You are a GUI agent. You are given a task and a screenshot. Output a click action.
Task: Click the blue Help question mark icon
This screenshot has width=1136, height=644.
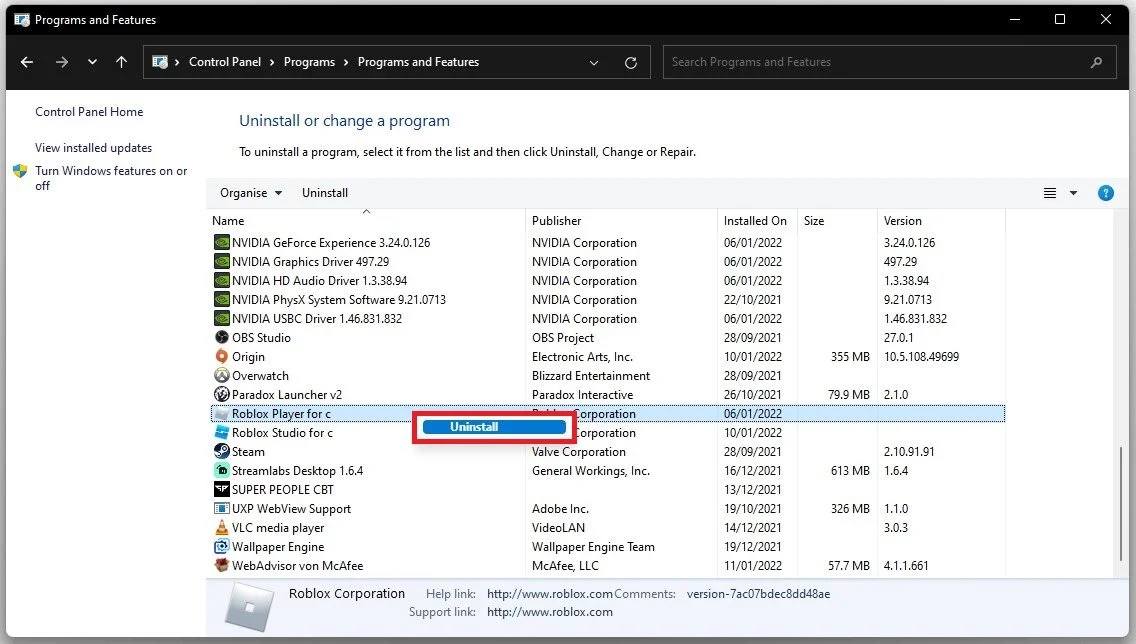point(1106,193)
